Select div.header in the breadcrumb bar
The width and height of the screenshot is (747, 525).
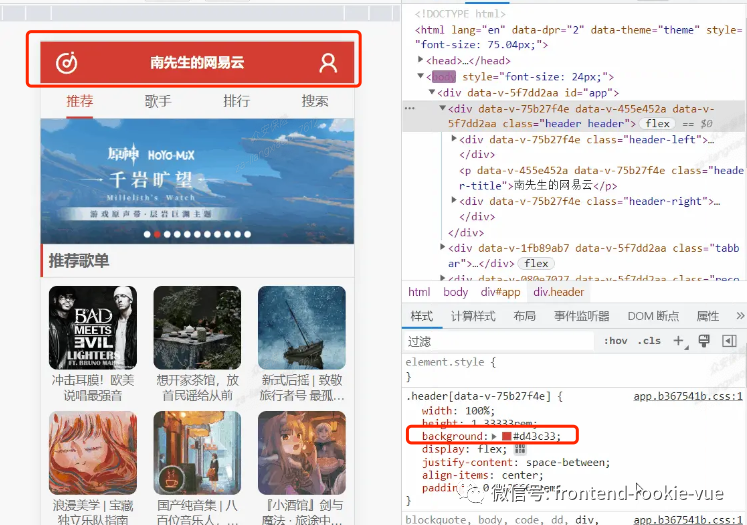click(x=558, y=292)
